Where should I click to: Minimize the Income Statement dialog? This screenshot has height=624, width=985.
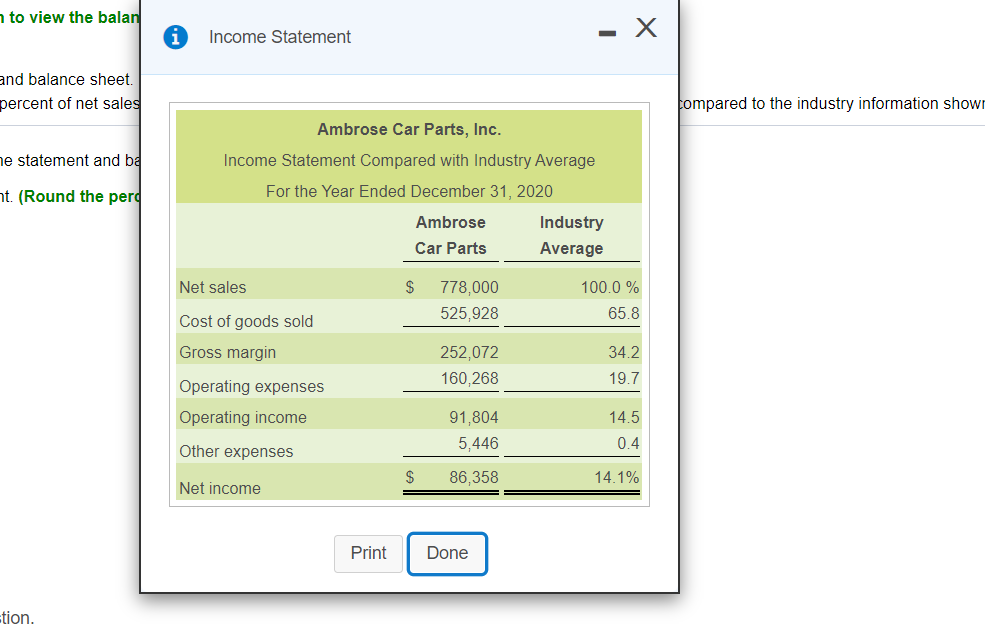pos(606,32)
